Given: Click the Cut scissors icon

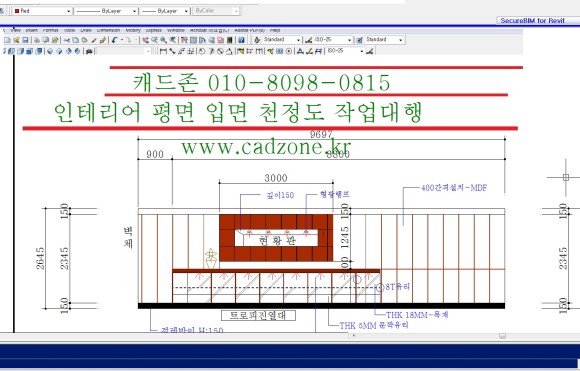Looking at the screenshot, I should [67, 40].
